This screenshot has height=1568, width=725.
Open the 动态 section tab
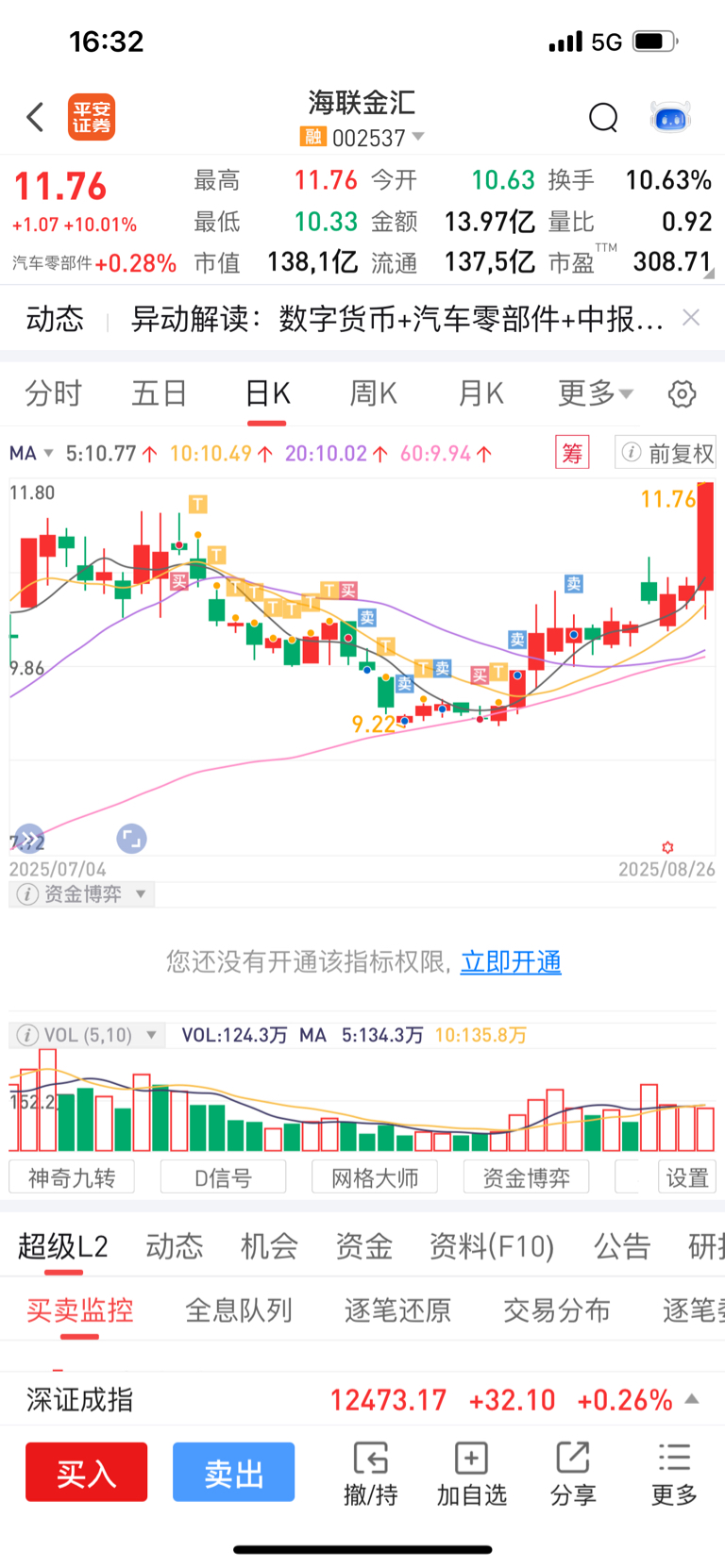(175, 1247)
